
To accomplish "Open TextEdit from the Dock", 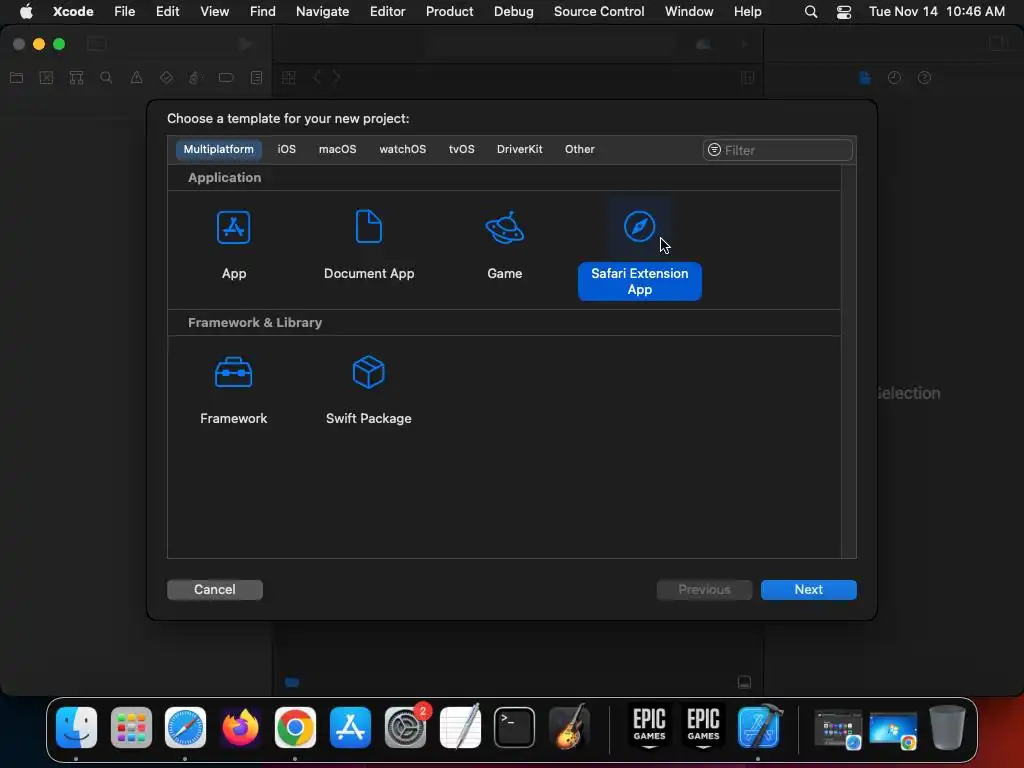I will (460, 727).
